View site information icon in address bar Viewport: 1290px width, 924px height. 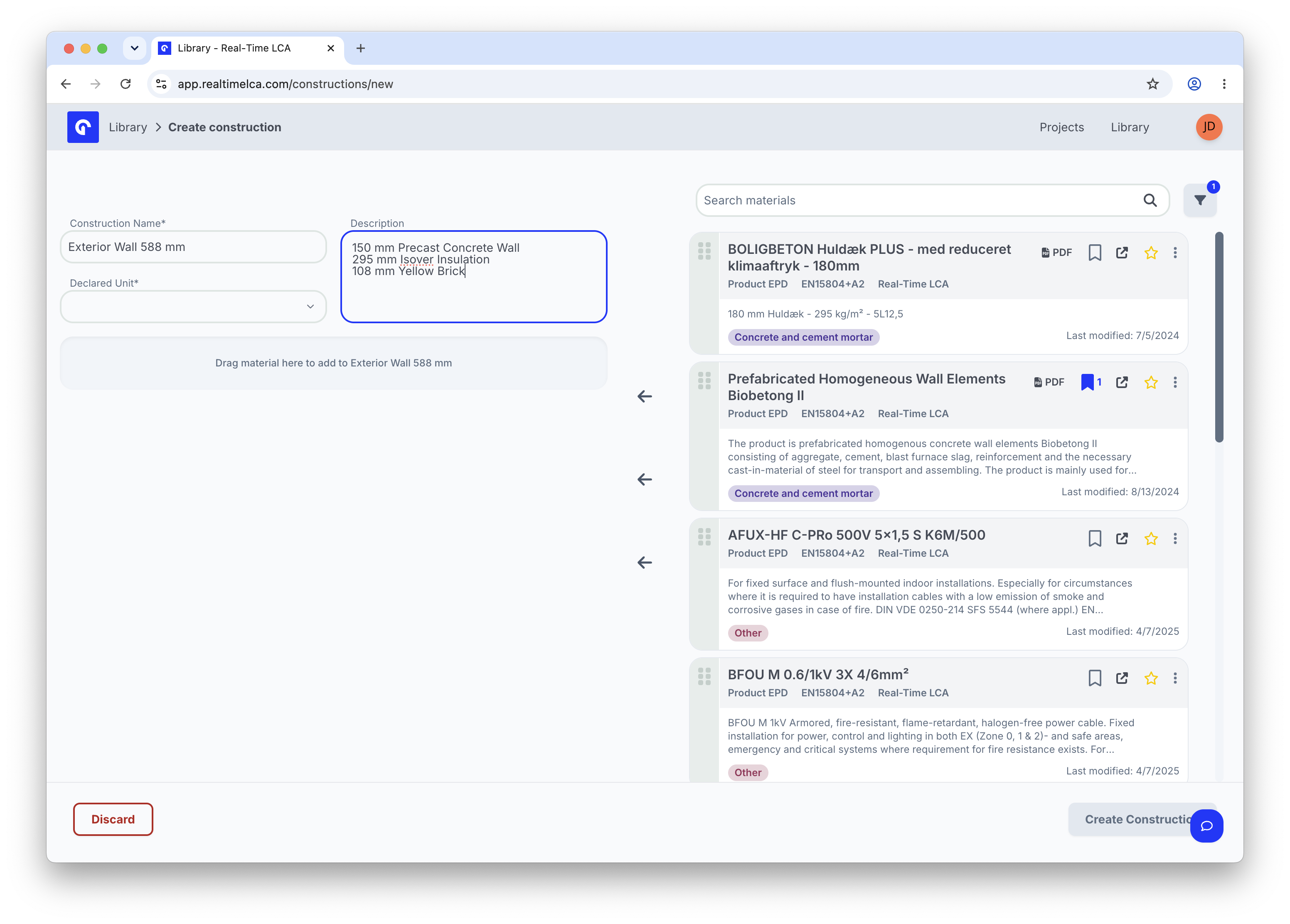tap(162, 84)
